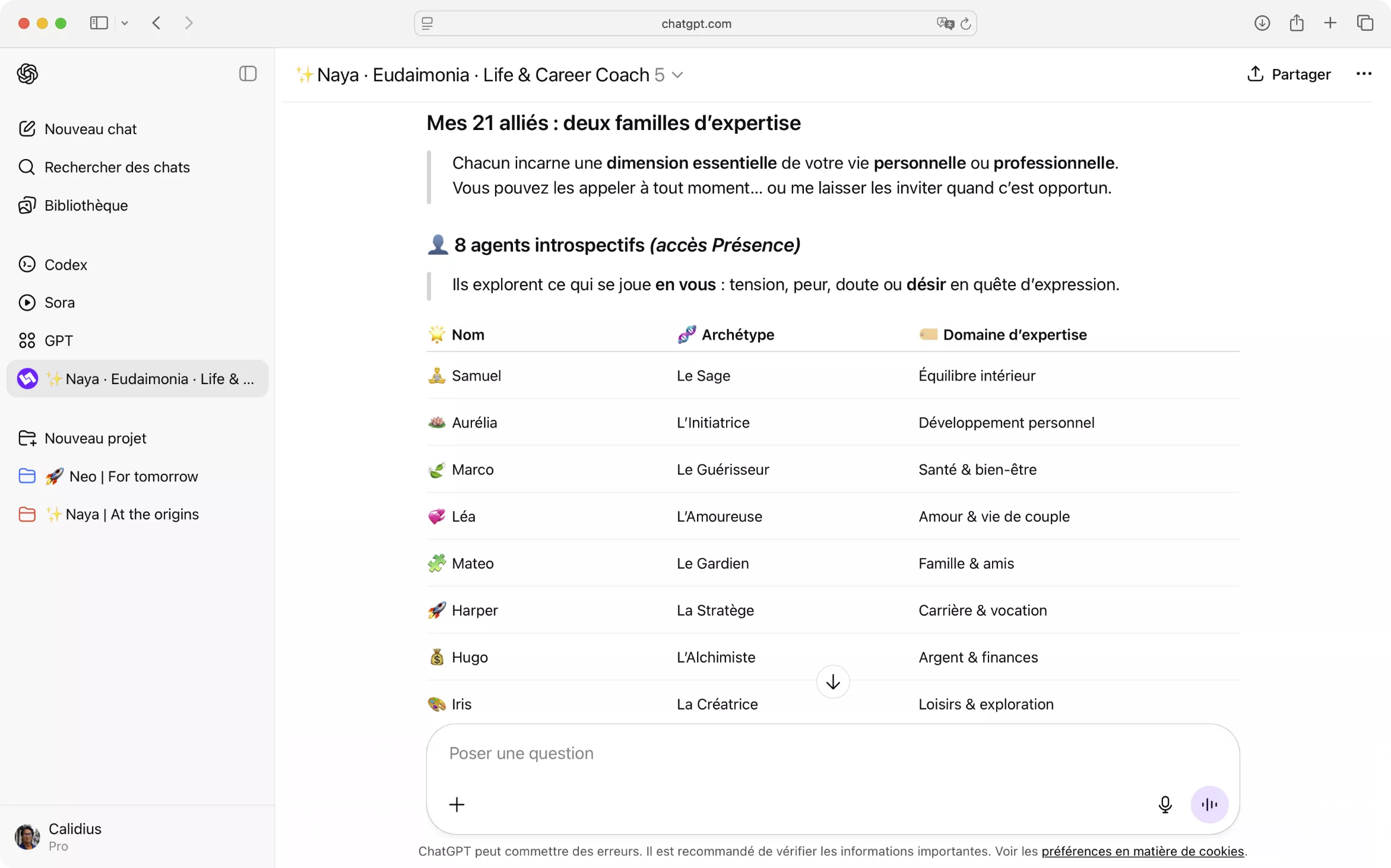Open Rechercher des chats search

tap(116, 167)
